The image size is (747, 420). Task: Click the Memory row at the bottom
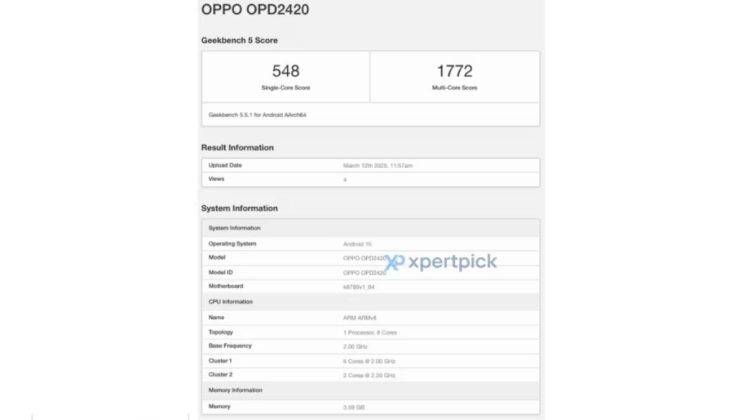coord(370,406)
